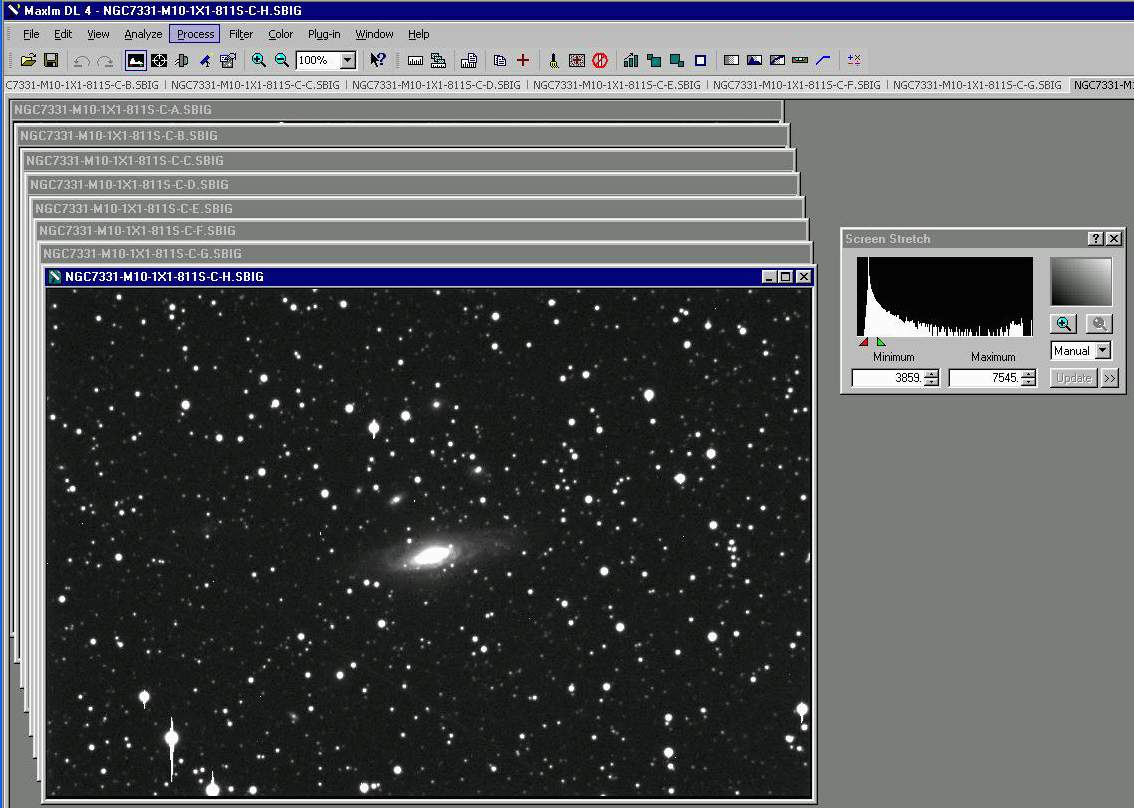Bring NGC7331-M10-1X1-811S-C-D.SBIG window to front
The image size is (1134, 808).
[412, 184]
